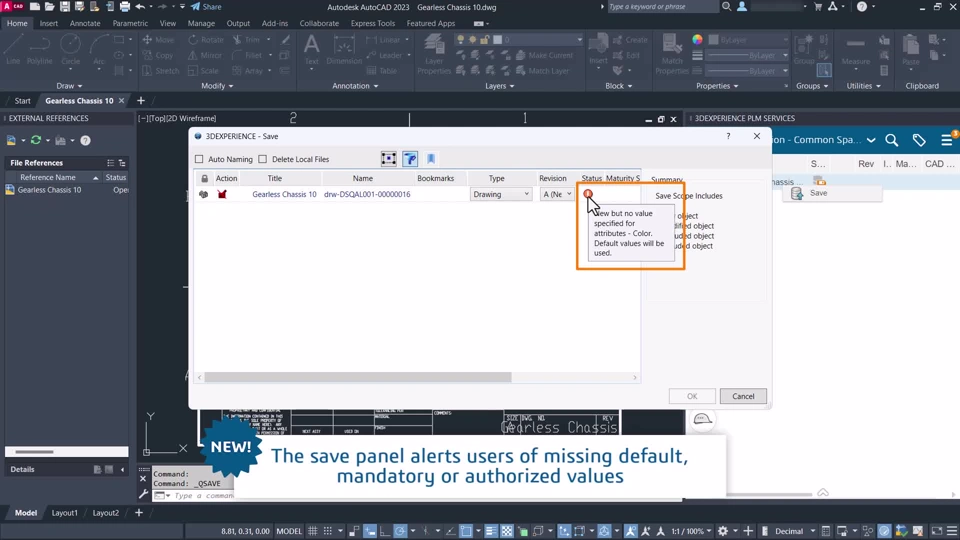Viewport: 960px width, 540px height.
Task: Expand the Common Space dropdown chevron
Action: pyautogui.click(x=871, y=140)
